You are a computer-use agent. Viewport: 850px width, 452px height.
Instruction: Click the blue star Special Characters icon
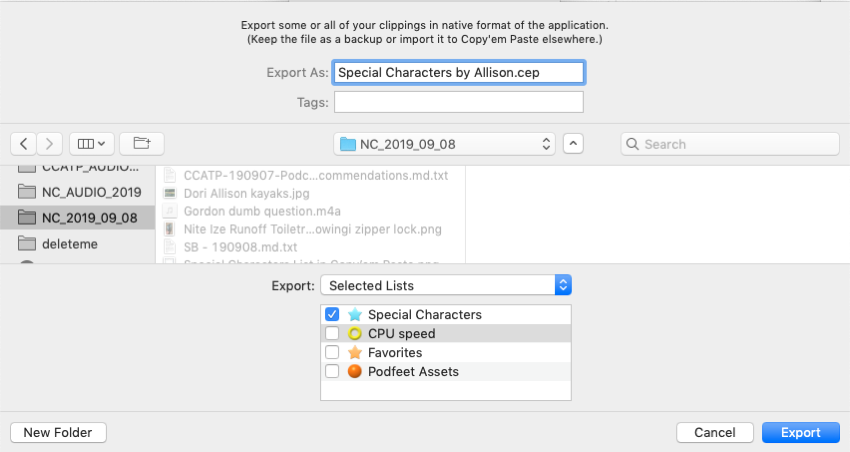coord(354,315)
